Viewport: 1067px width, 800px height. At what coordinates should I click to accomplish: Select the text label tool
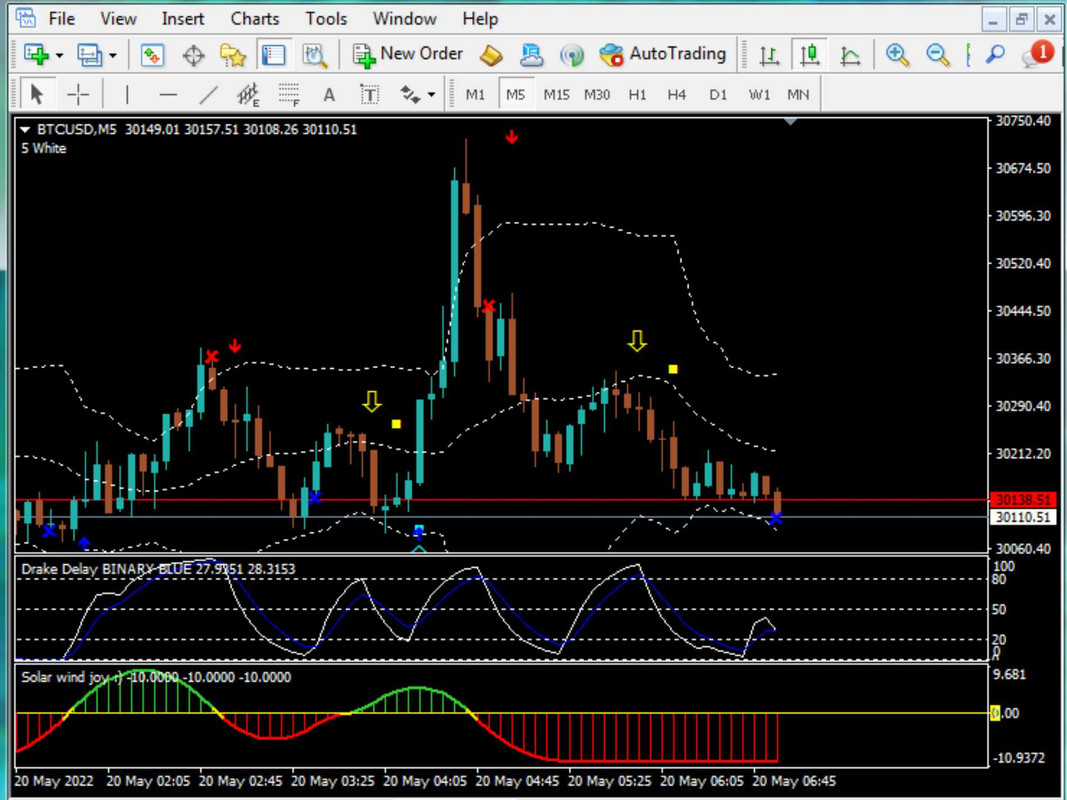(370, 95)
